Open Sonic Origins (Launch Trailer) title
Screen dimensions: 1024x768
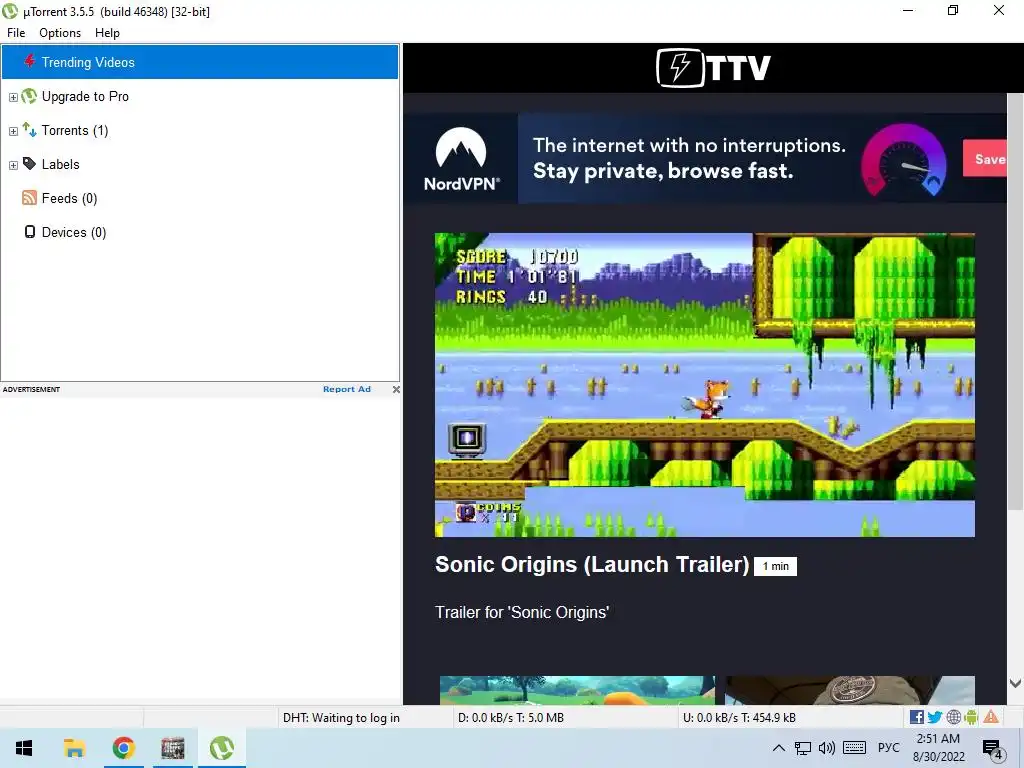coord(592,564)
